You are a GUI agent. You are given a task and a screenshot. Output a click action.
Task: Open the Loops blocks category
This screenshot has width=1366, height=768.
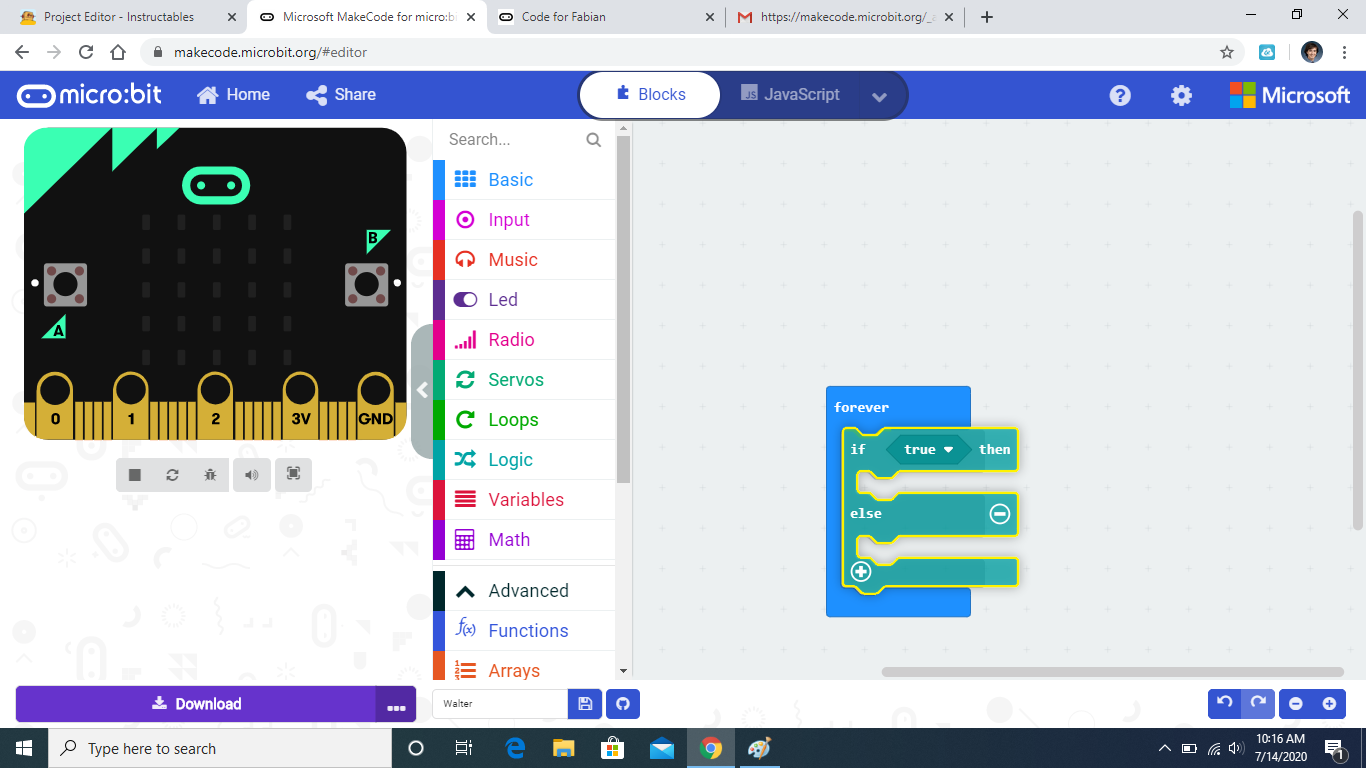[x=524, y=420]
